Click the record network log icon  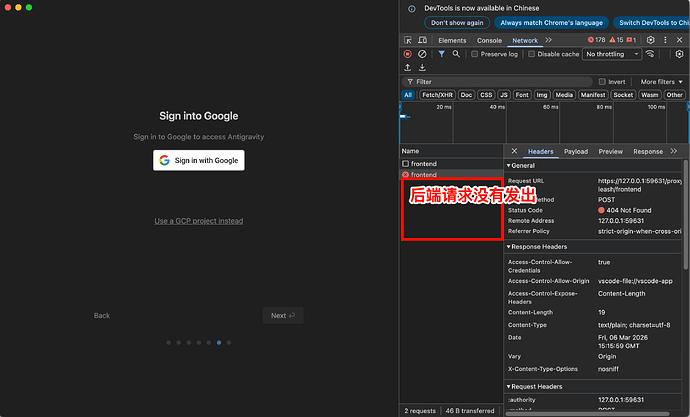[x=407, y=54]
